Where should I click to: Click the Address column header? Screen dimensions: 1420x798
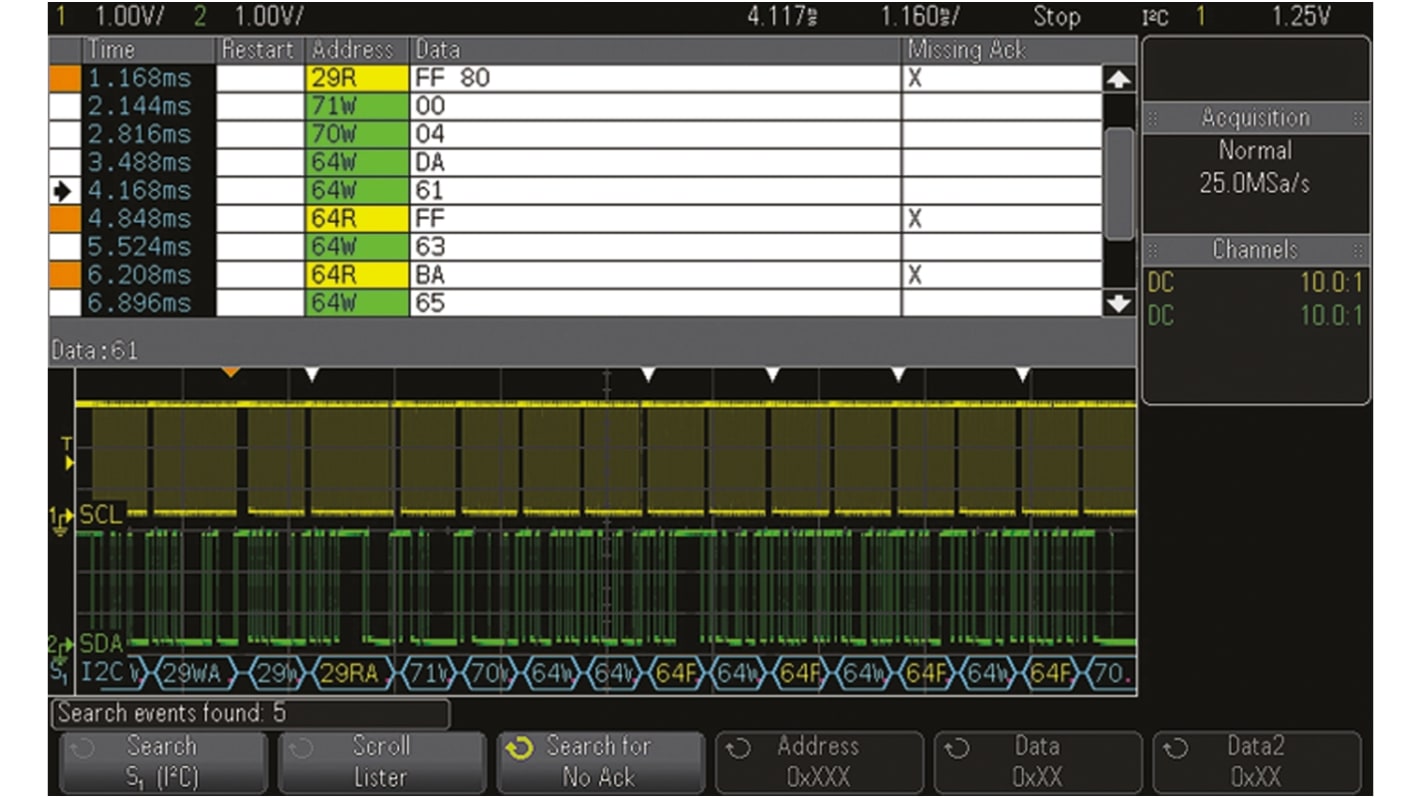pyautogui.click(x=357, y=50)
